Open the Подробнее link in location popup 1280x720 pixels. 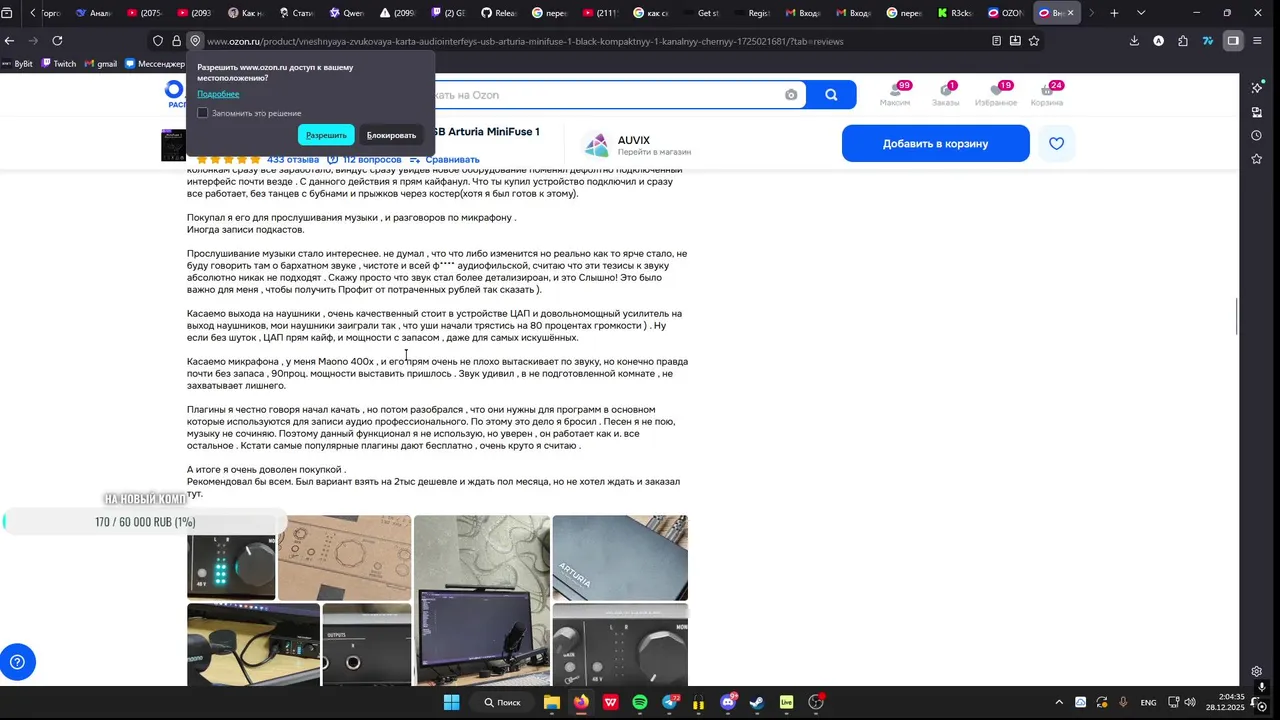coord(218,94)
